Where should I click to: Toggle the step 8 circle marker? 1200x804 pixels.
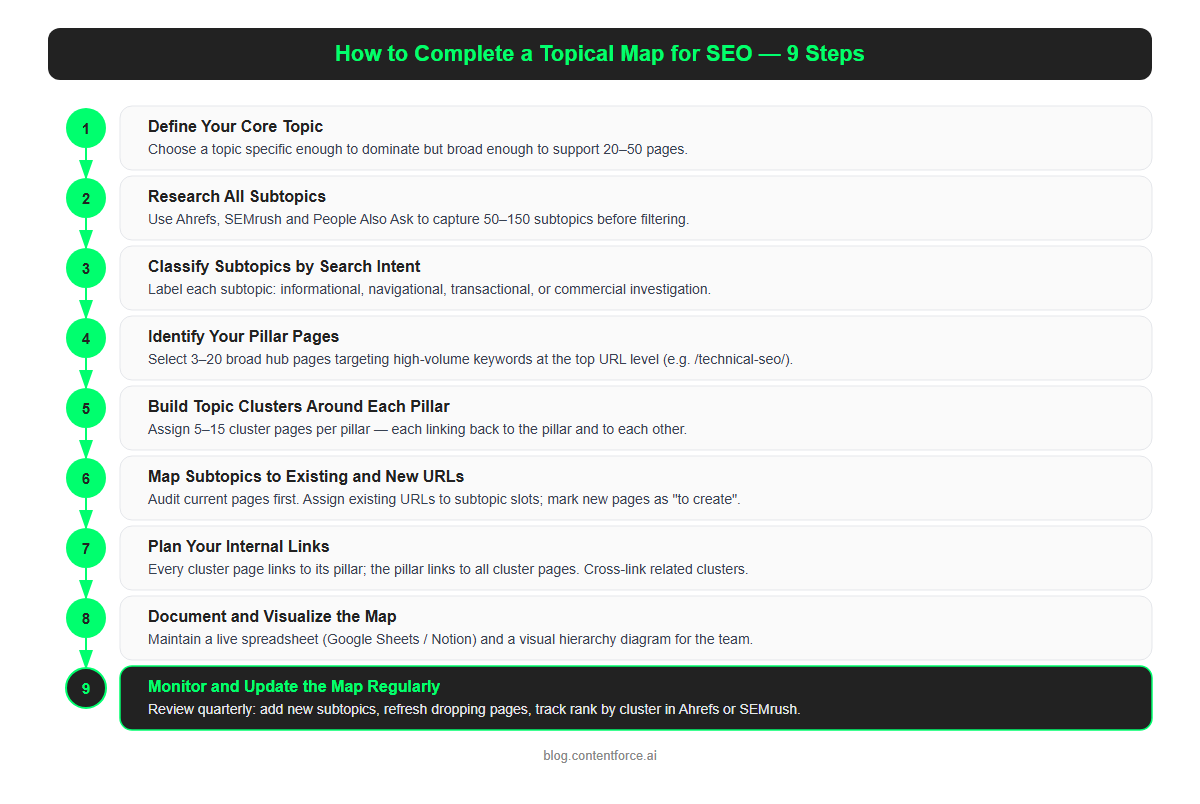85,618
